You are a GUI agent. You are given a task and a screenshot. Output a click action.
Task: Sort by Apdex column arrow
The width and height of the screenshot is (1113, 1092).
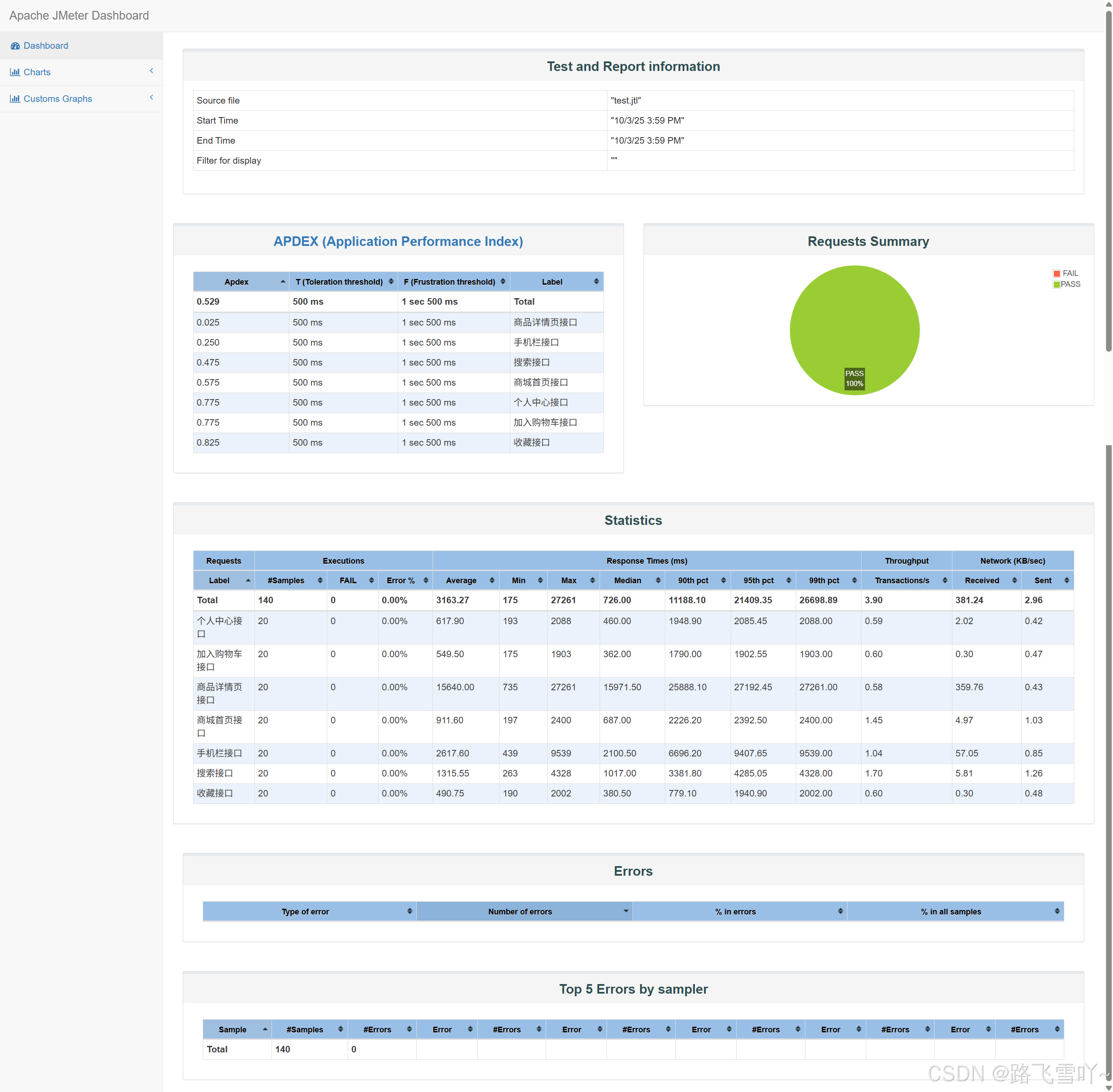point(283,282)
